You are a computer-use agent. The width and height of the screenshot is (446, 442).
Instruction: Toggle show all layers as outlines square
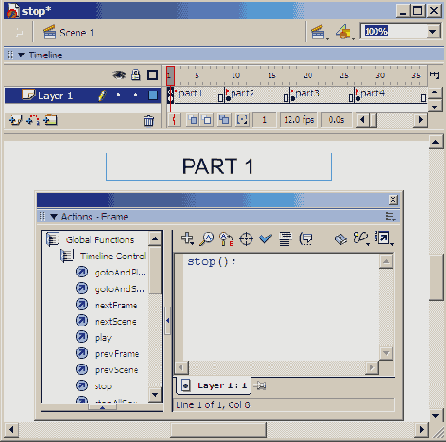pyautogui.click(x=152, y=75)
